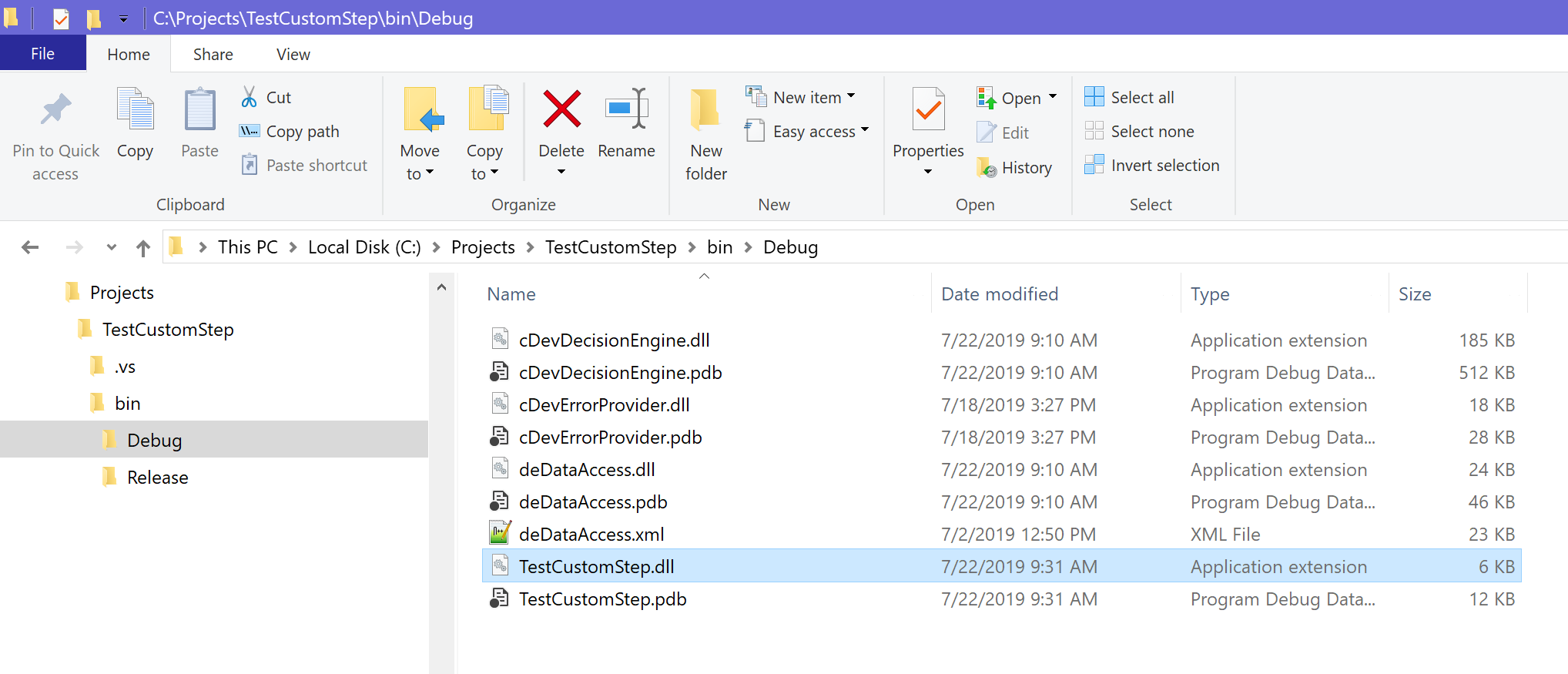
Task: Click bin breadcrumb in address bar
Action: click(720, 247)
